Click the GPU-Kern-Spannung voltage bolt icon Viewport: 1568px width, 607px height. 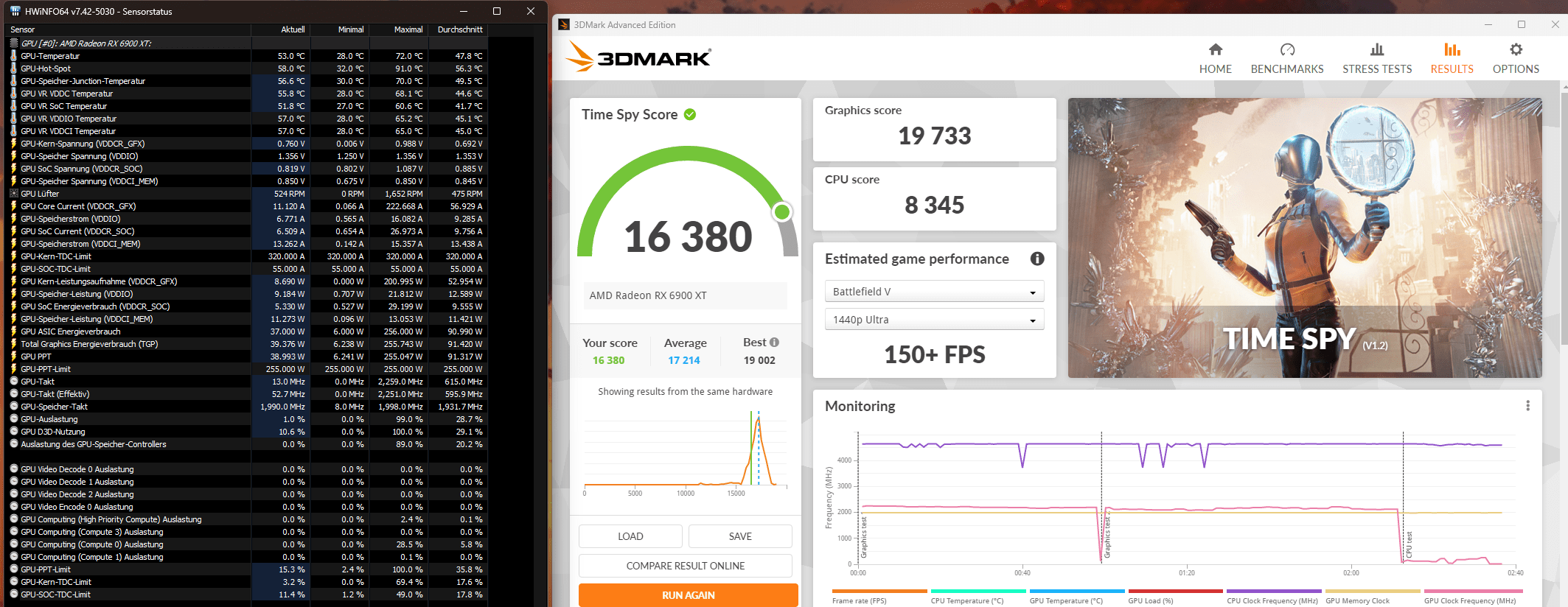tap(13, 144)
